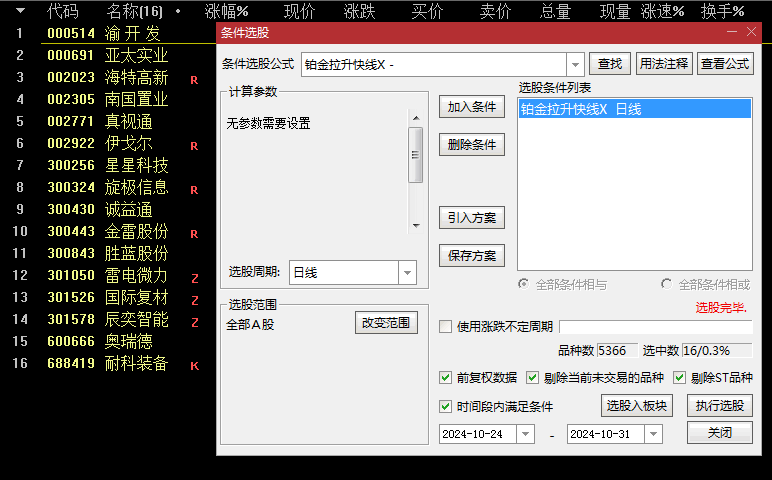Click the R marker beside 海特高新
The image size is (772, 480).
point(194,80)
